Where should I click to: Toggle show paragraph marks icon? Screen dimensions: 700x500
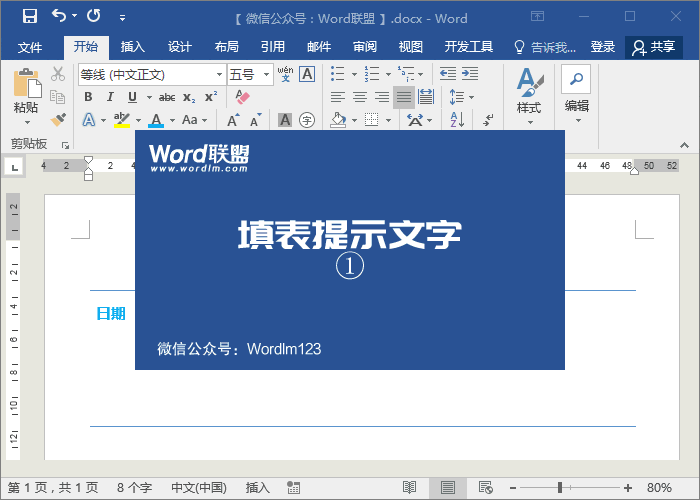[488, 120]
